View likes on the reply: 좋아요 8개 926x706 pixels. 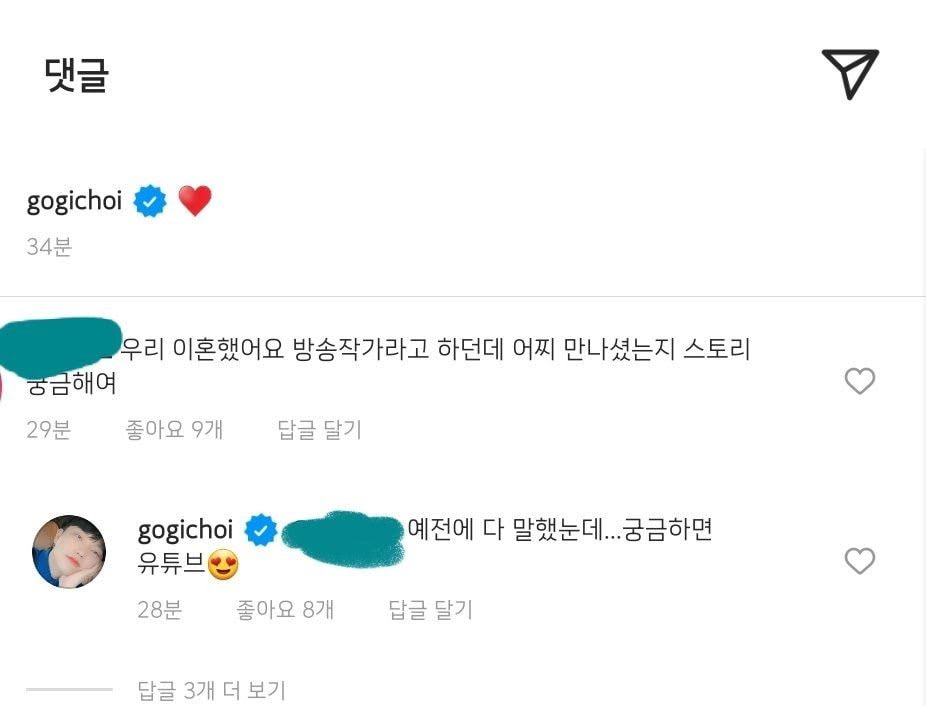pos(285,609)
